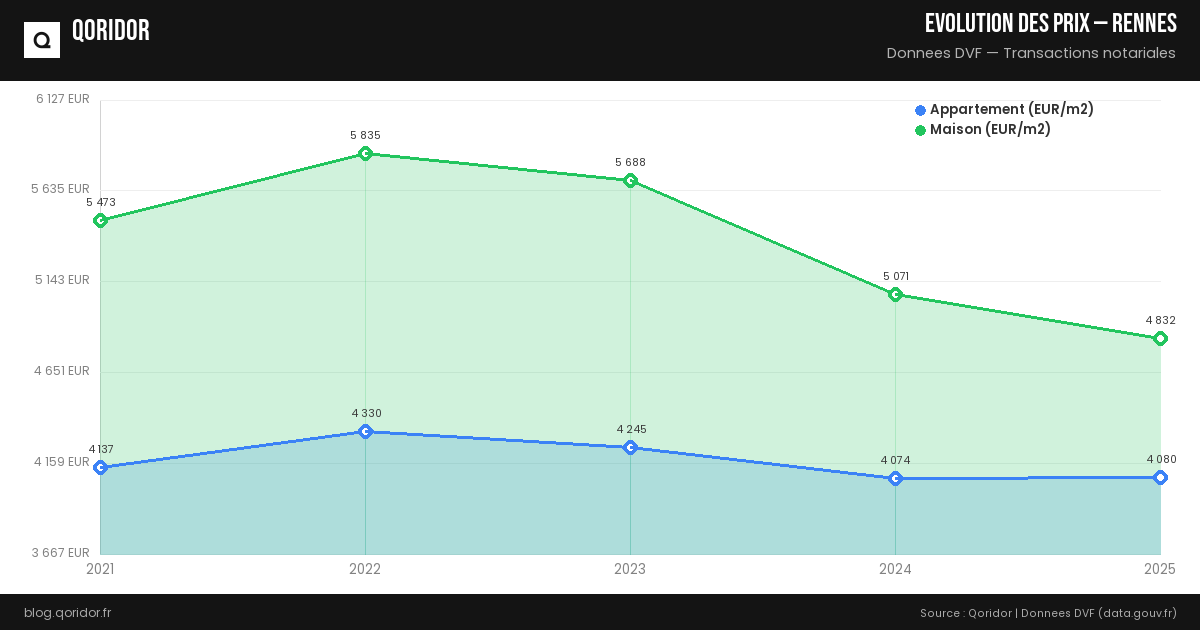1200x630 pixels.
Task: Click the 2023 Maison data point marker
Action: click(x=630, y=181)
